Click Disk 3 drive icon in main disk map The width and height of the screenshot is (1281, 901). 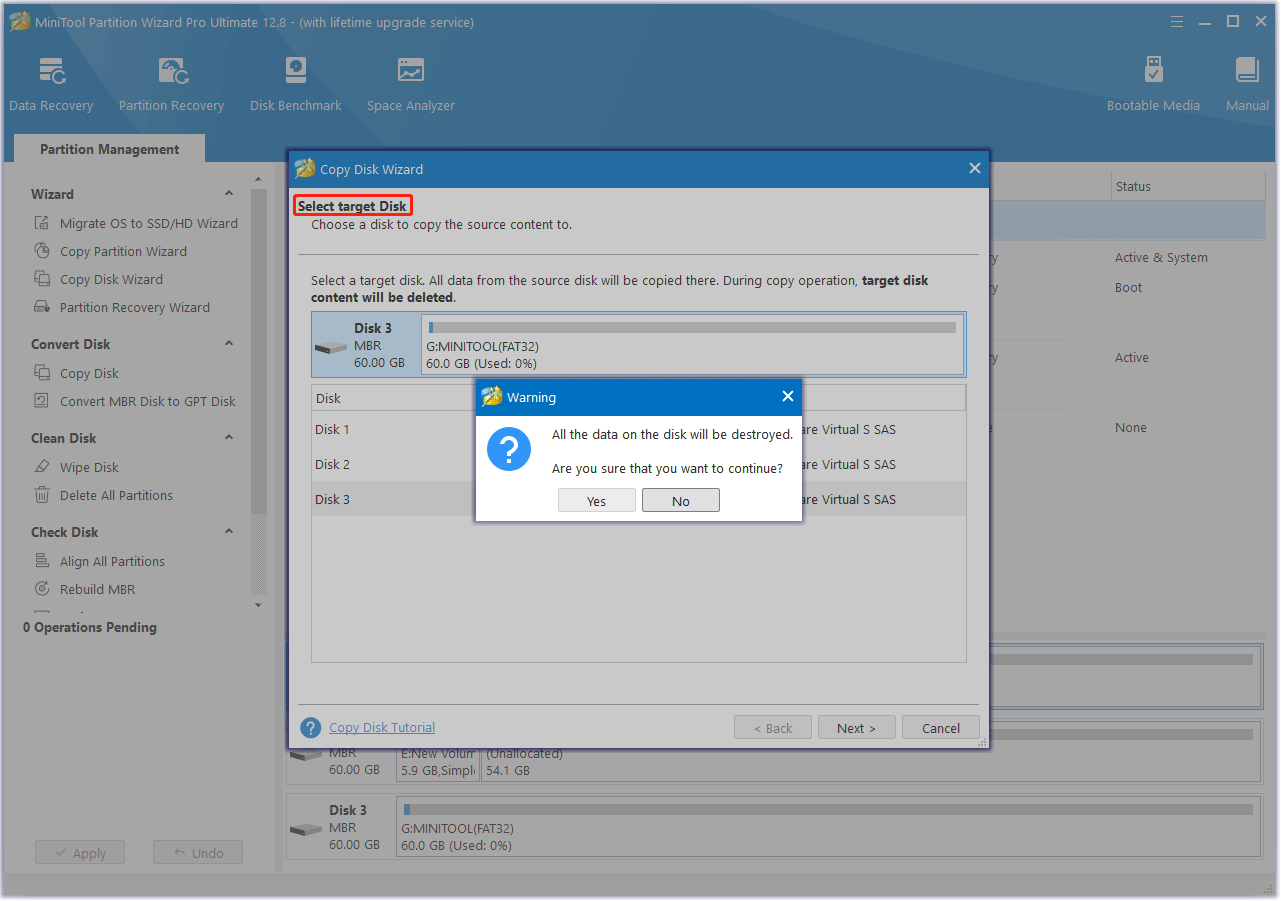(306, 830)
